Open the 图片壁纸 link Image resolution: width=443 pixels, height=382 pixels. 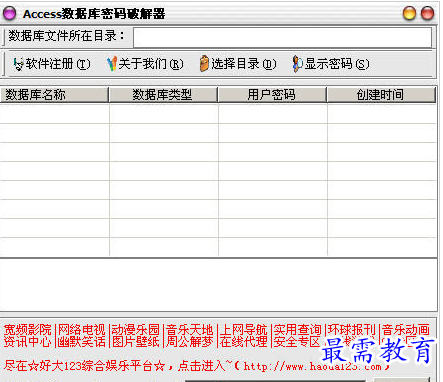click(136, 342)
